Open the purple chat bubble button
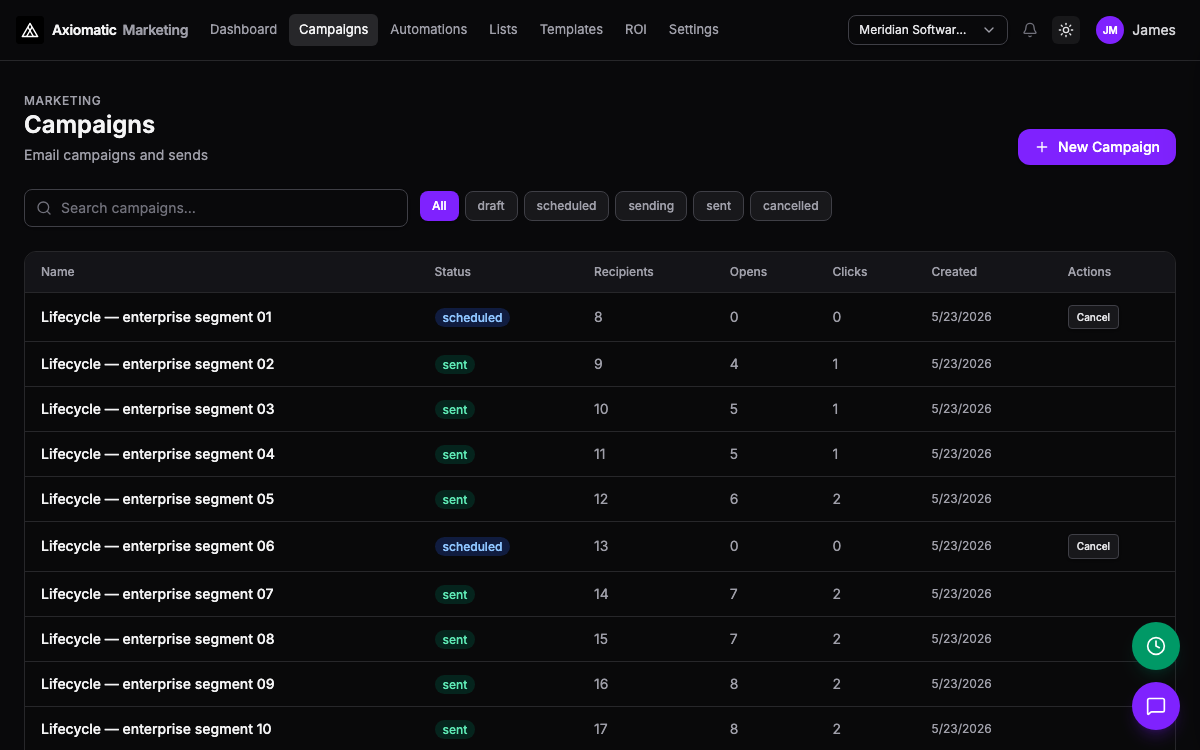Viewport: 1200px width, 750px height. coord(1156,706)
